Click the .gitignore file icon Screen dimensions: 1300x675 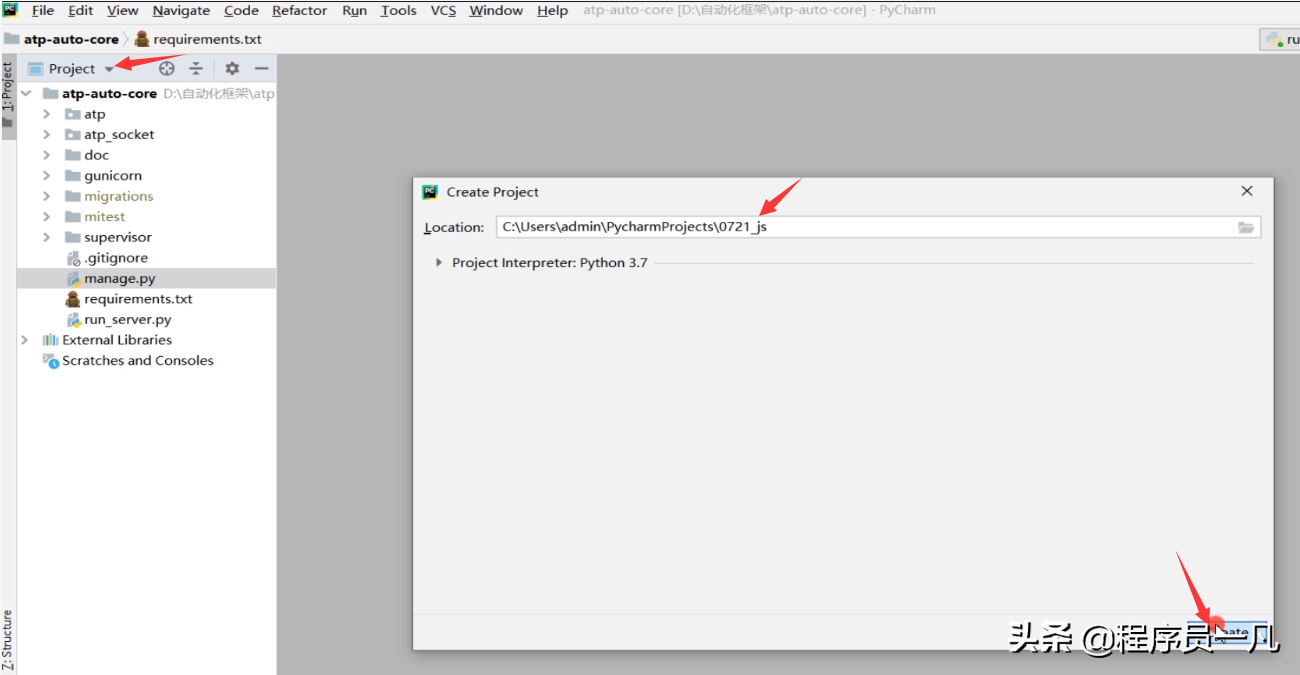(73, 258)
